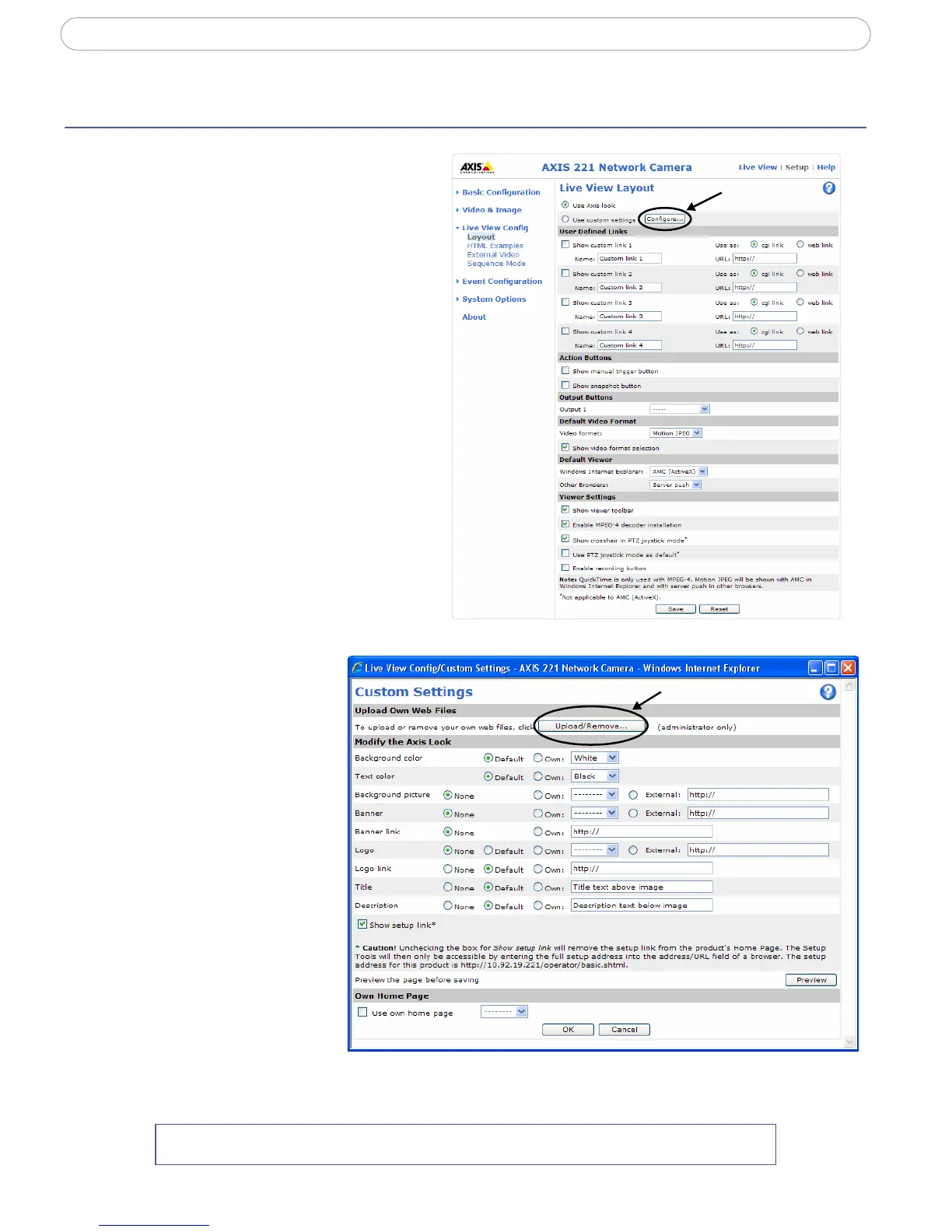This screenshot has width=952, height=1232.
Task: Click Title text above image field
Action: tap(642, 887)
